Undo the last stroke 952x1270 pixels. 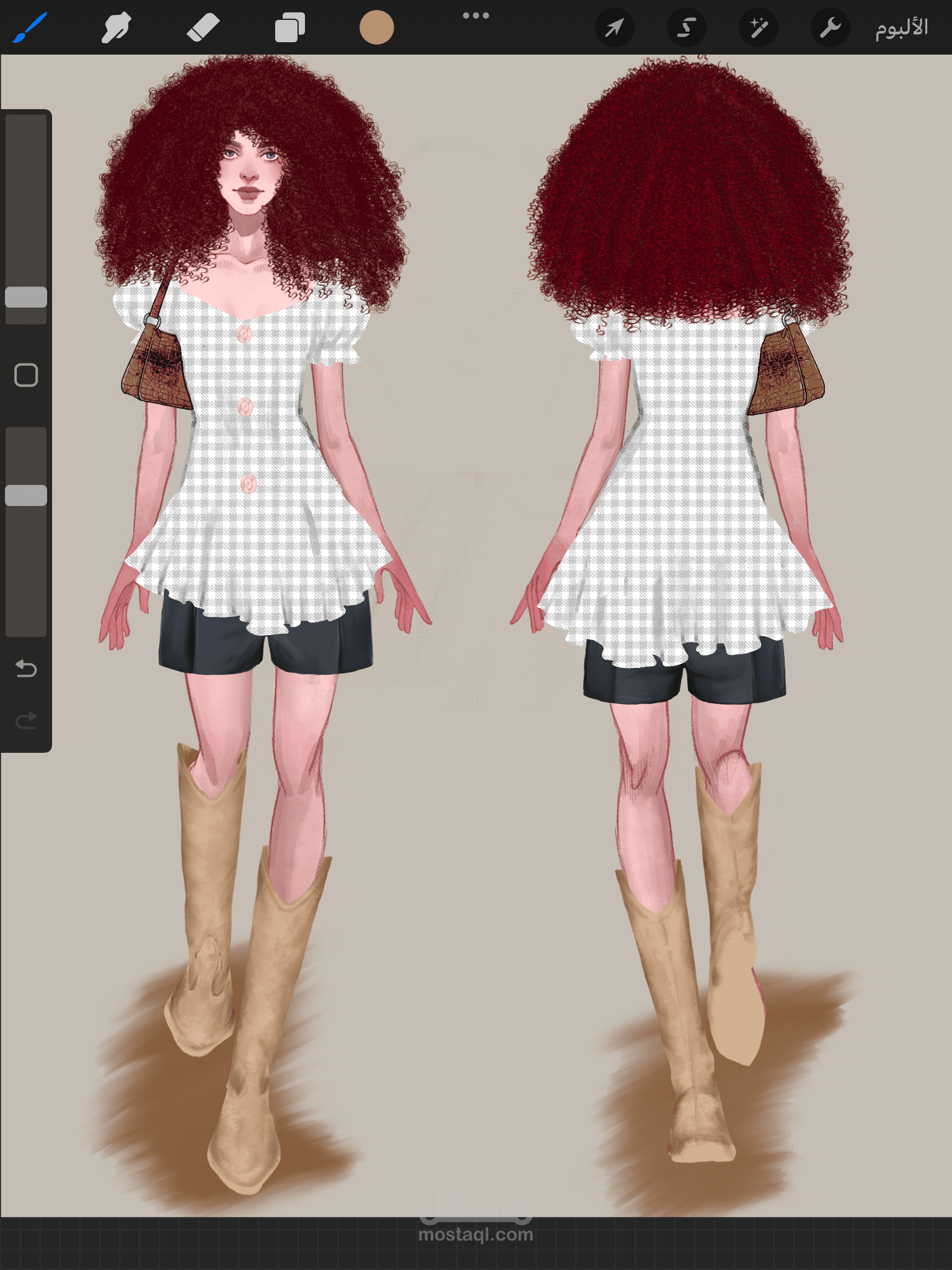pyautogui.click(x=26, y=668)
